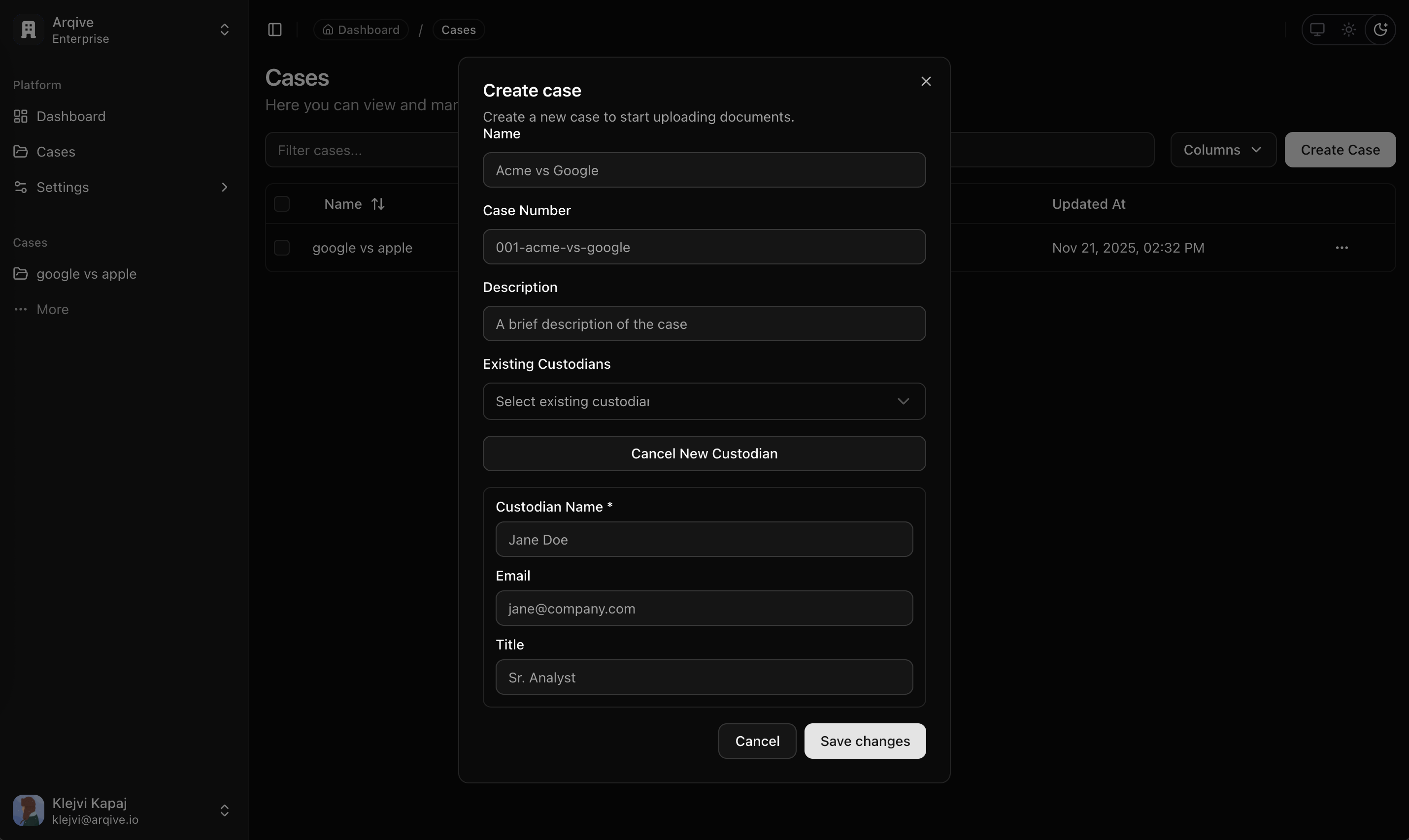This screenshot has width=1409, height=840.
Task: Click the Custodian Name input field
Action: pyautogui.click(x=704, y=540)
